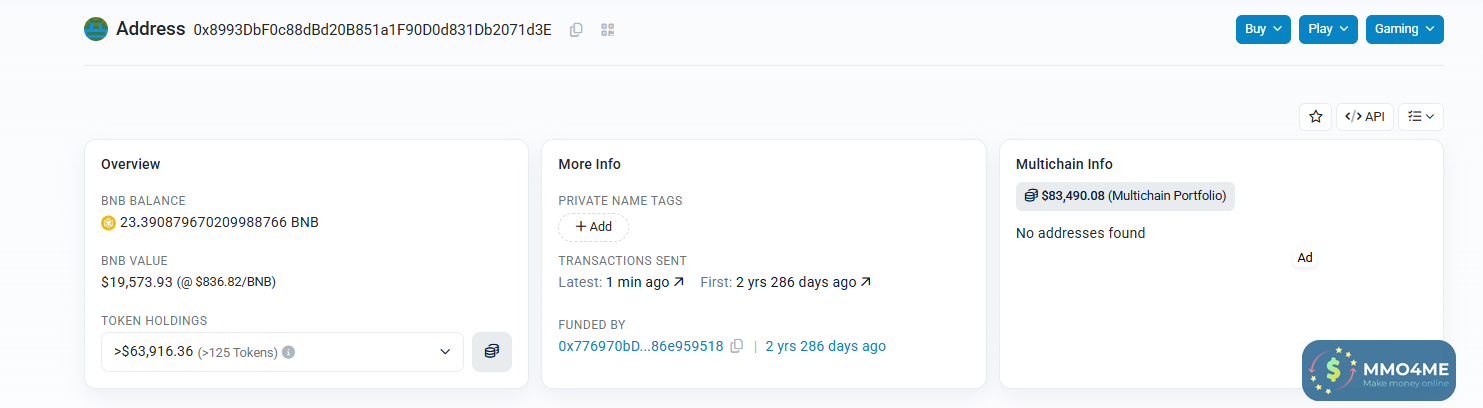Open latest transaction arrow link

(678, 282)
